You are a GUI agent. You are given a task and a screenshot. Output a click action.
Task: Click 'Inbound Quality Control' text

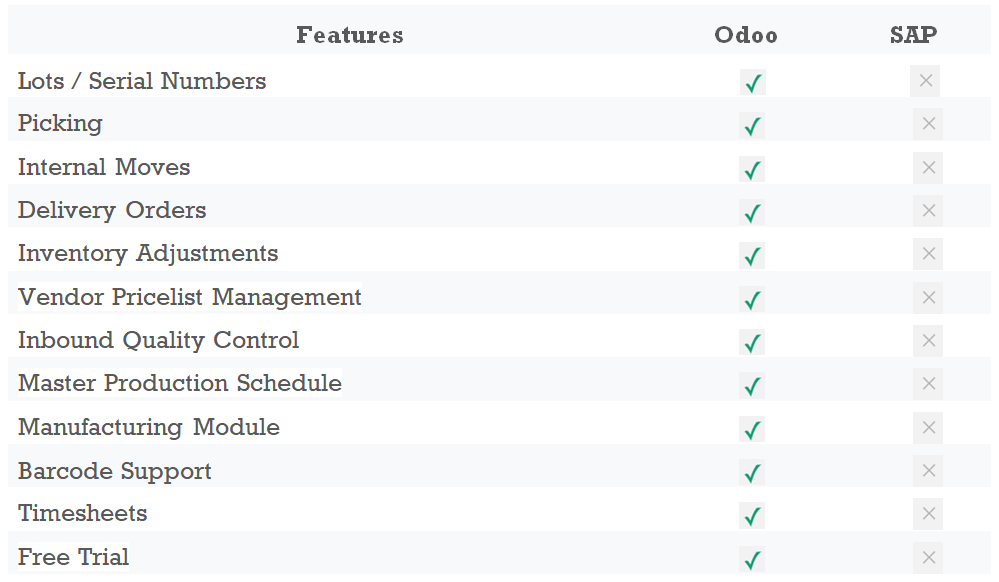click(x=158, y=340)
